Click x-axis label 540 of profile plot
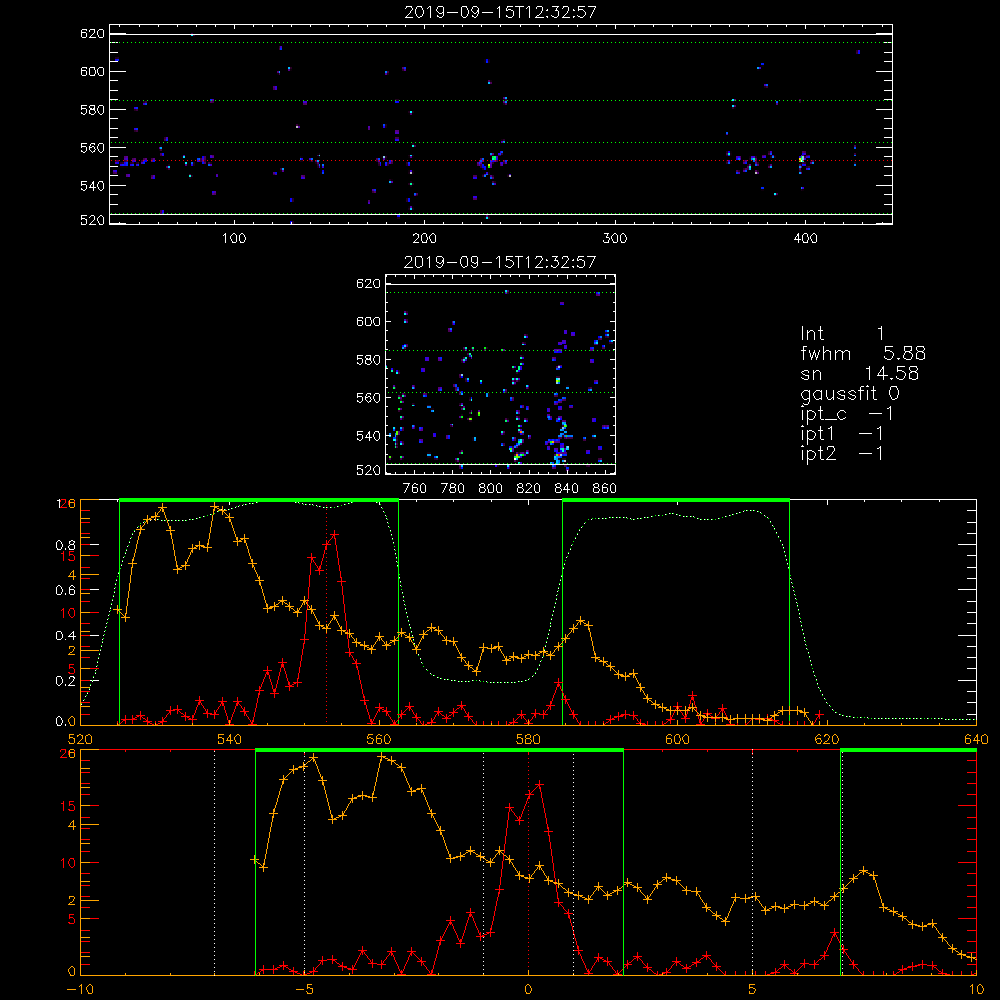Image resolution: width=1000 pixels, height=1000 pixels. click(230, 739)
